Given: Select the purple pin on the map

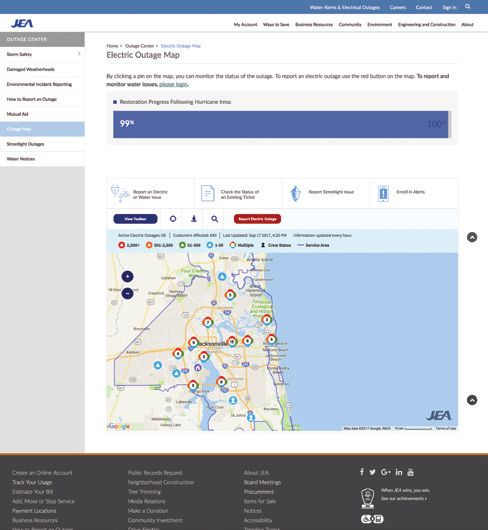Looking at the screenshot, I should [x=198, y=367].
